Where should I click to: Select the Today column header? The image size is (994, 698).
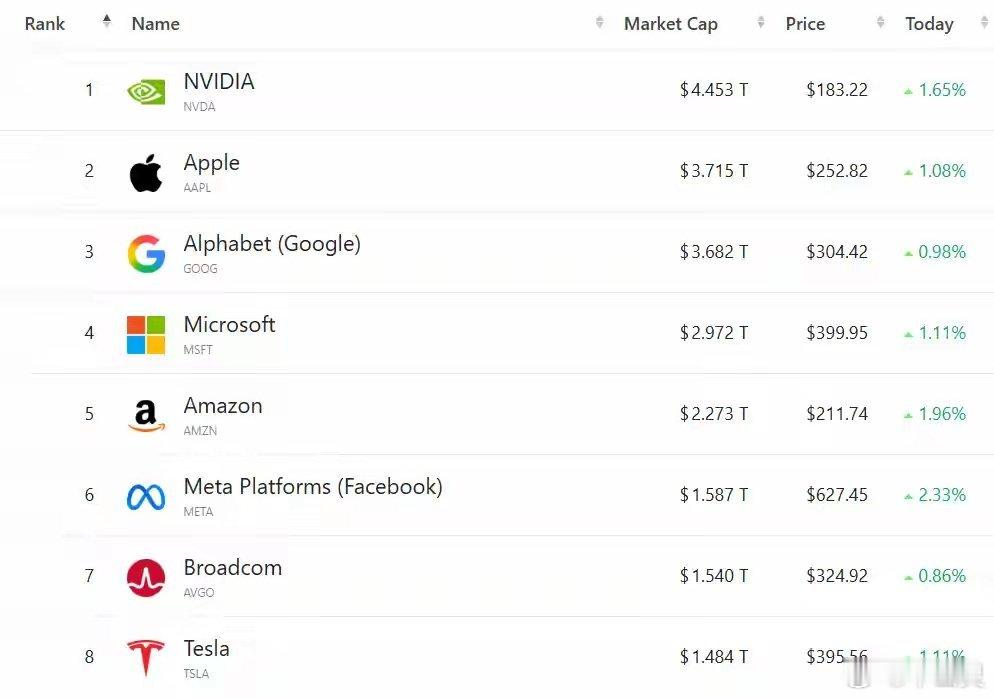pos(929,24)
